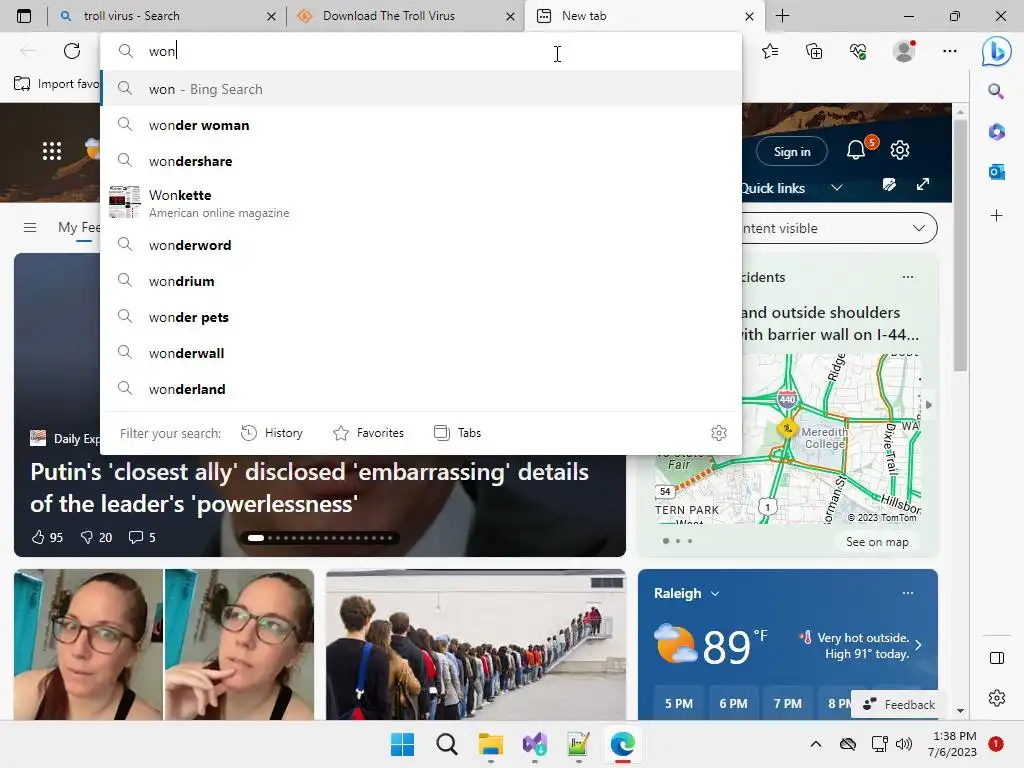Open notifications bell with 5 badge
This screenshot has width=1024, height=768.
pyautogui.click(x=857, y=150)
